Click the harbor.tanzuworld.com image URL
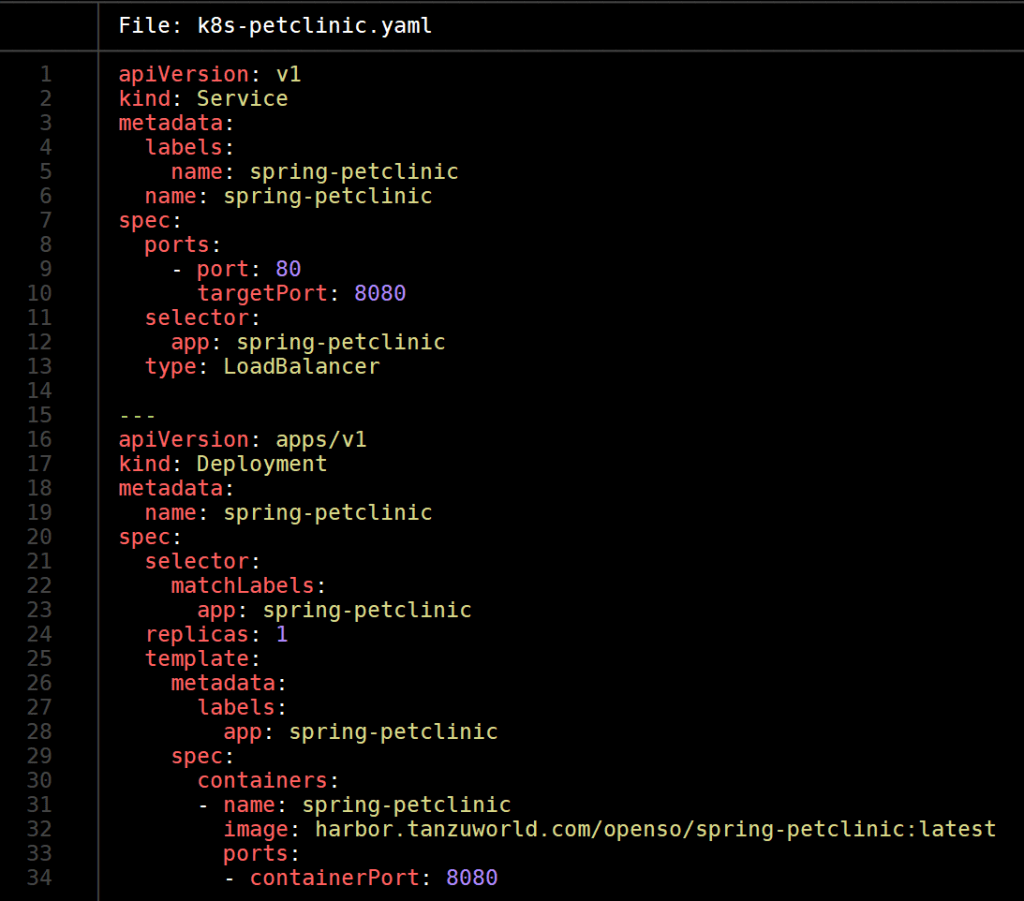Image resolution: width=1024 pixels, height=901 pixels. [655, 829]
